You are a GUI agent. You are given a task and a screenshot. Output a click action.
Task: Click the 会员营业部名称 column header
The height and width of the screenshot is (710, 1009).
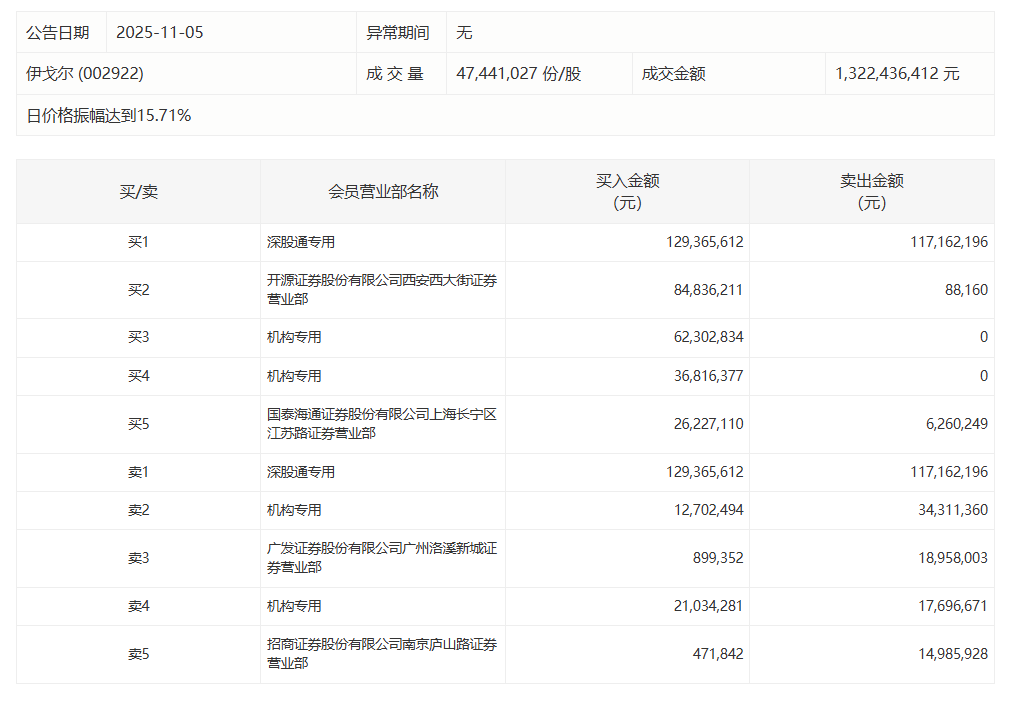click(x=384, y=190)
